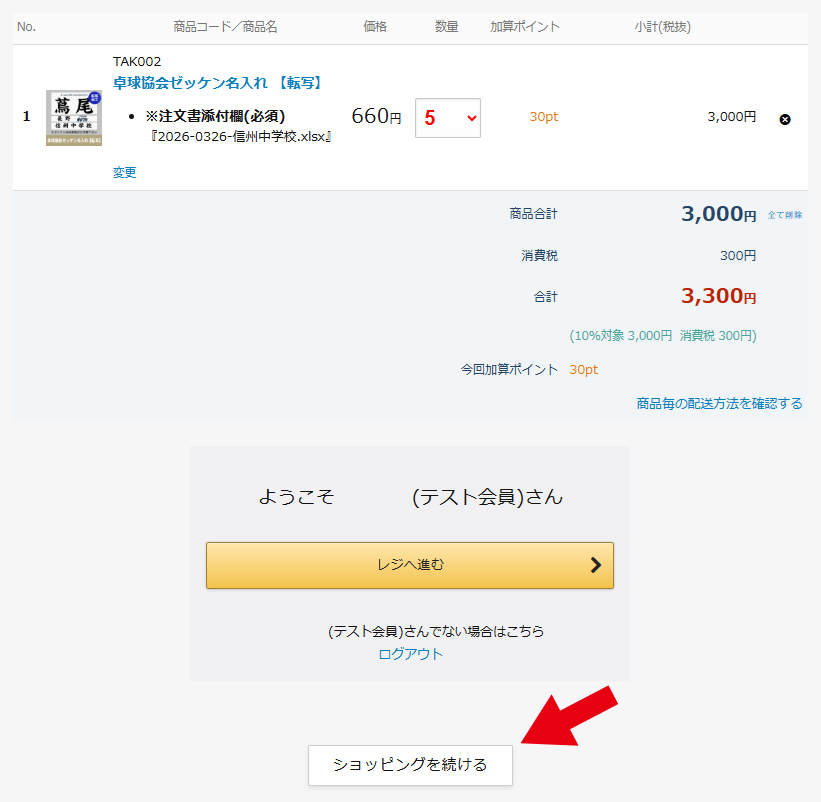
Task: Proceed to checkout via the レジへ進む label
Action: coord(410,565)
